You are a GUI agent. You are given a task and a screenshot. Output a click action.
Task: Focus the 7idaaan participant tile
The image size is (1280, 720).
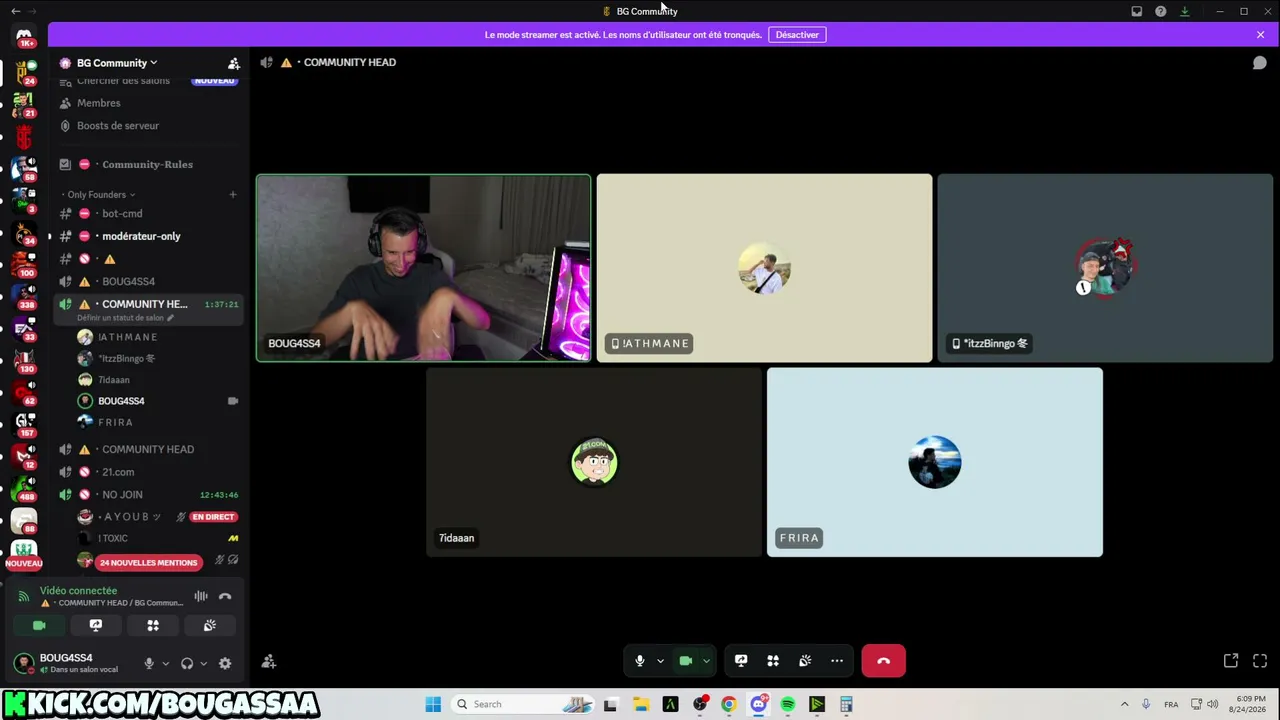point(594,462)
